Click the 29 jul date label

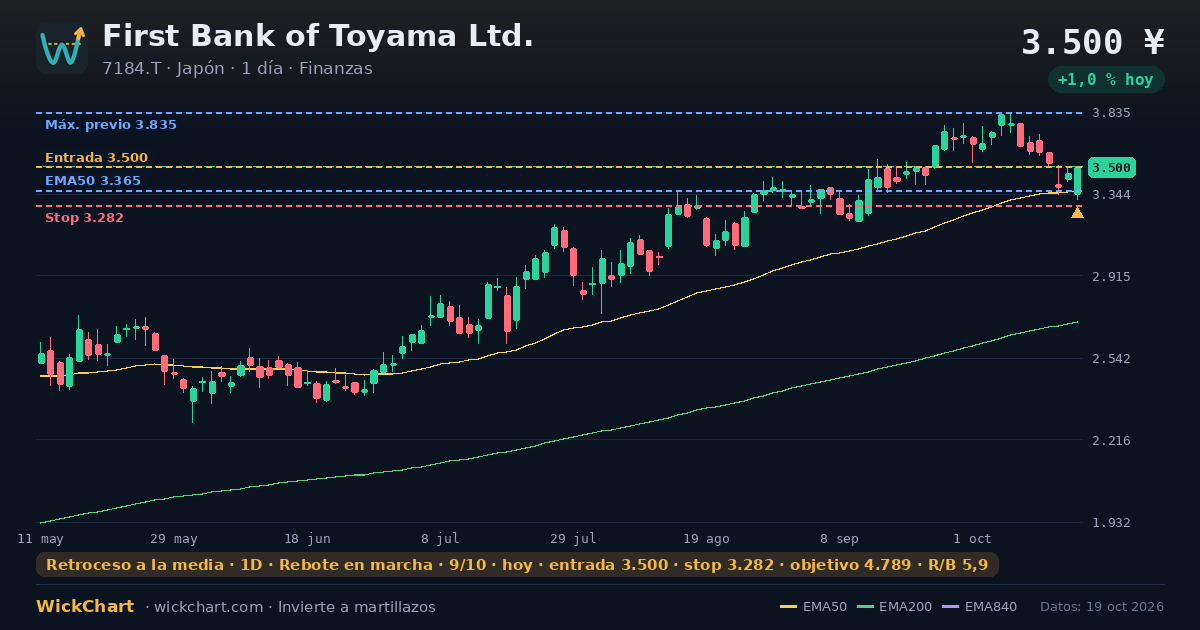pos(573,538)
